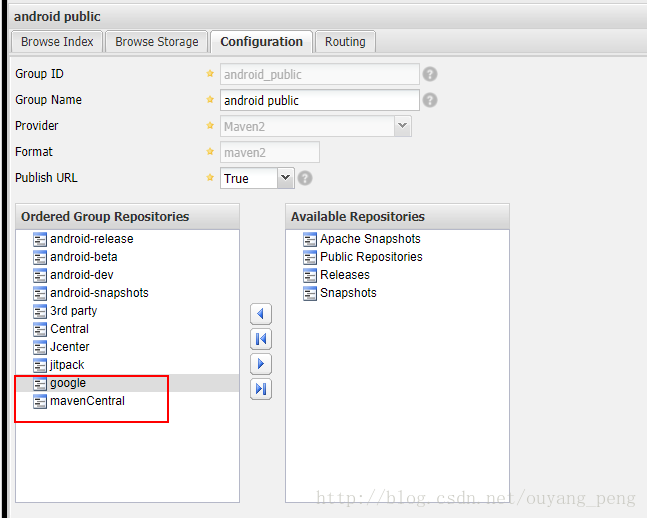
Task: Click the move-right arrow button
Action: tap(261, 364)
